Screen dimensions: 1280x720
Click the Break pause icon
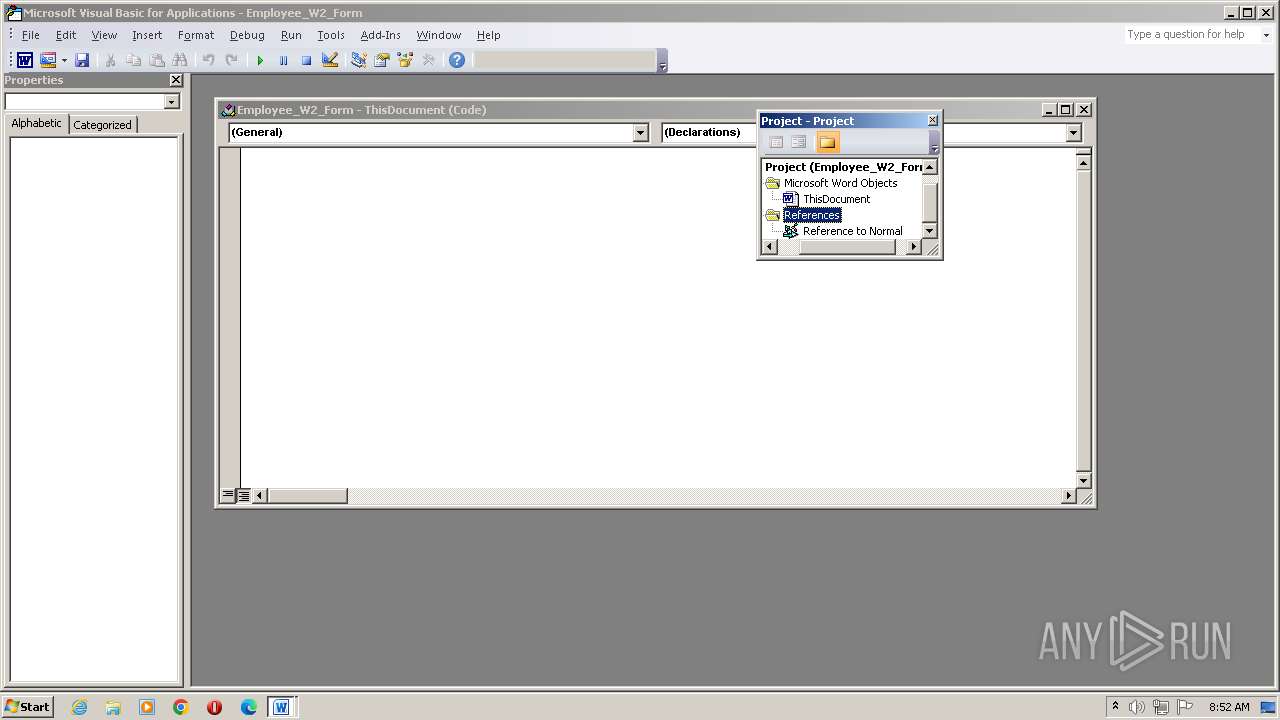(x=283, y=60)
